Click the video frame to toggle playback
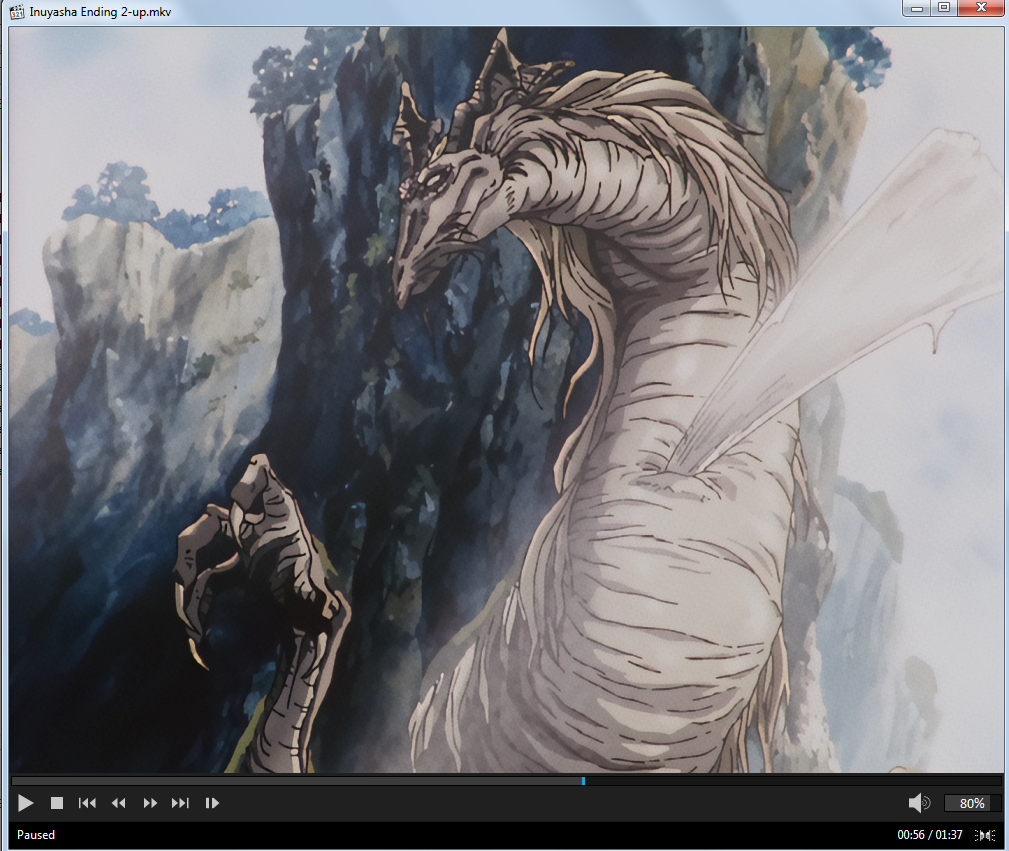Screen dimensions: 1009x851 point(505,400)
